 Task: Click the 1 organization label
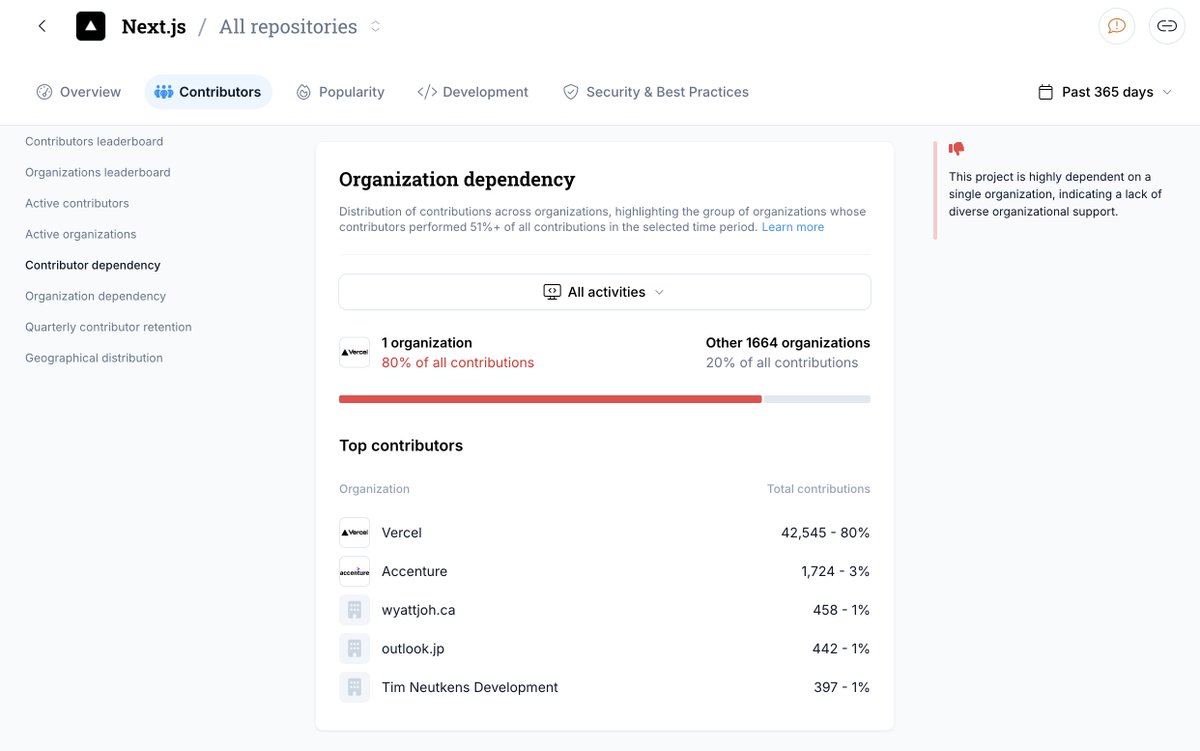pos(427,343)
